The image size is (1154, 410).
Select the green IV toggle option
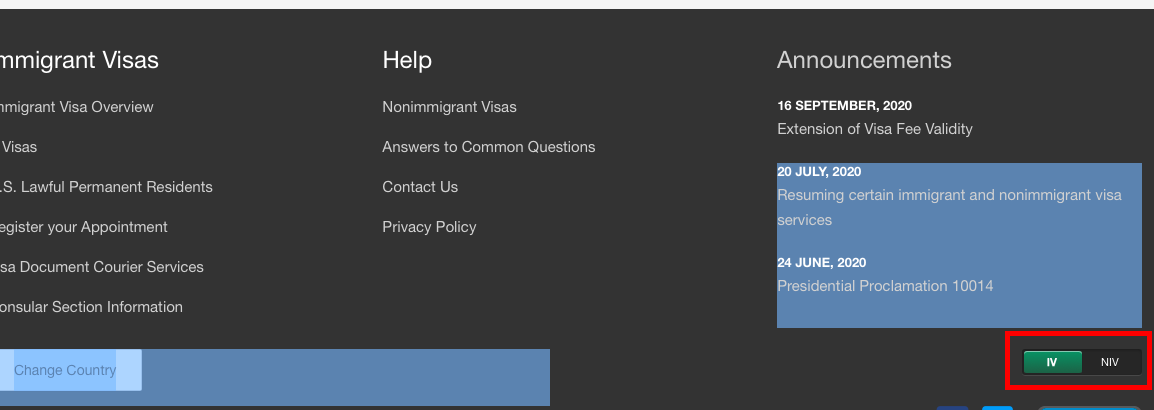click(1052, 362)
